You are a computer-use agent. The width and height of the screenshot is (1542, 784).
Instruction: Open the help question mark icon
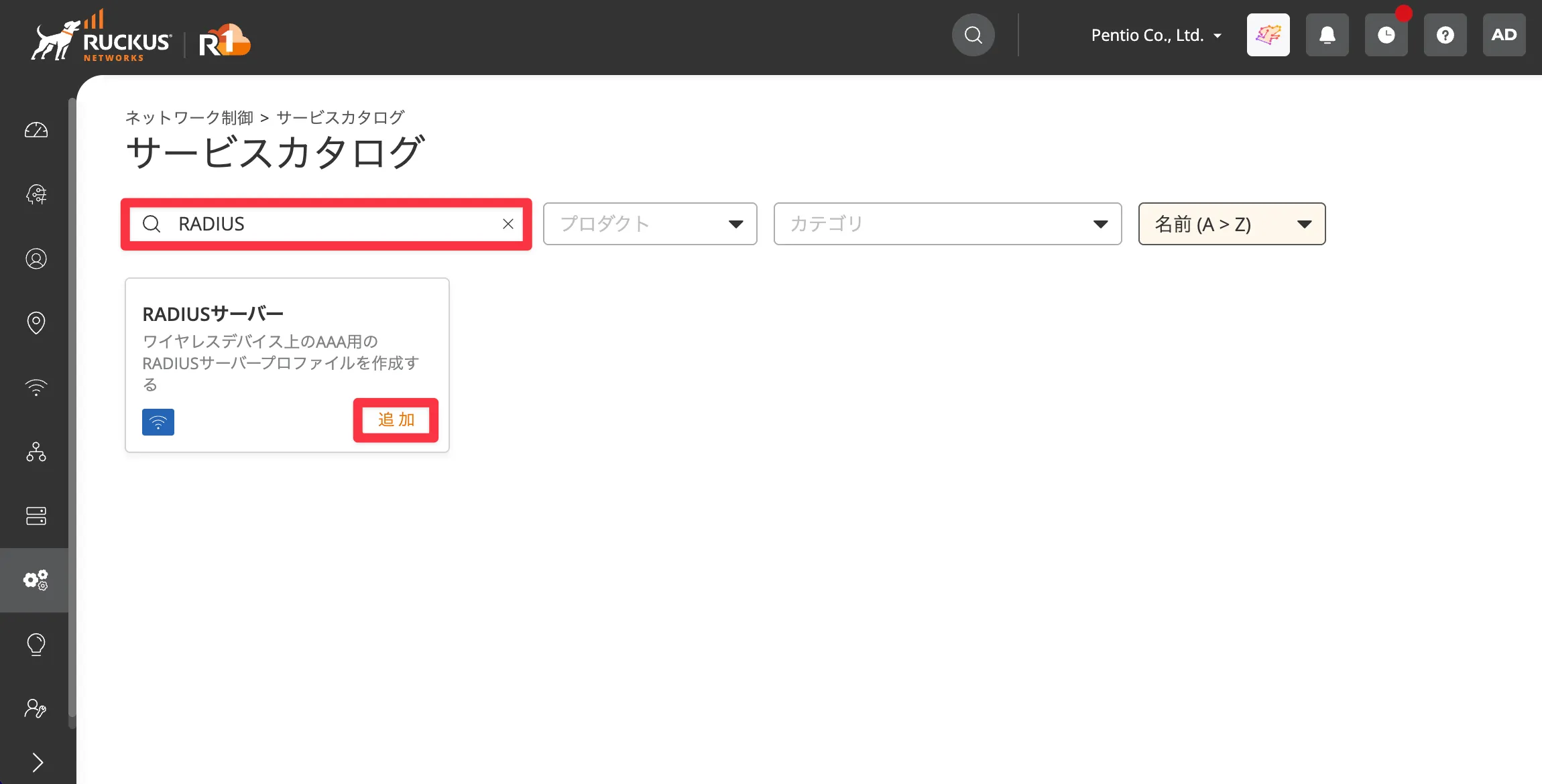click(1445, 35)
